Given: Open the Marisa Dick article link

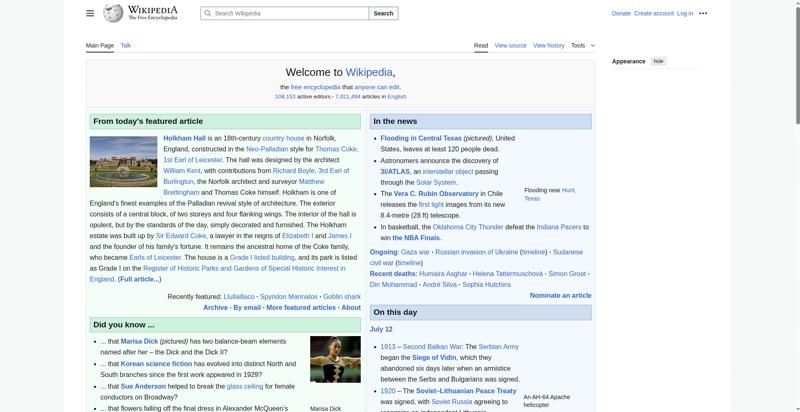Looking at the screenshot, I should pyautogui.click(x=139, y=341).
